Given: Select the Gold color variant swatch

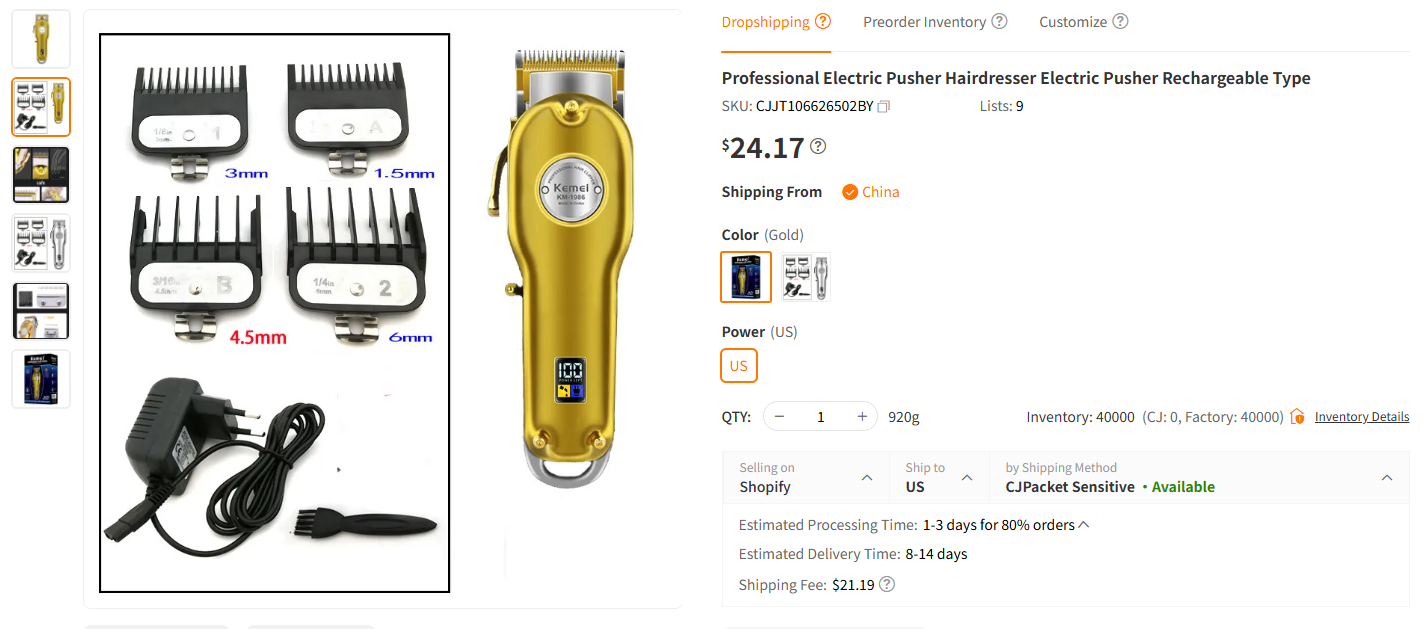Looking at the screenshot, I should point(746,277).
